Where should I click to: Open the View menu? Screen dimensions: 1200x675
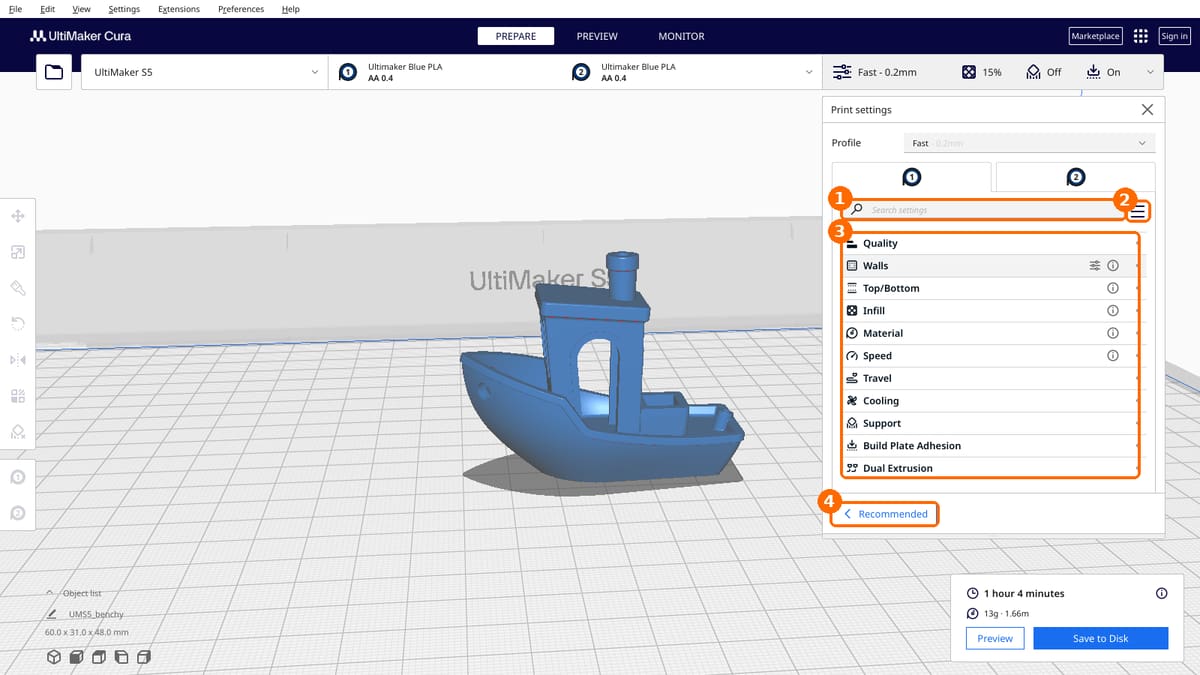(81, 9)
